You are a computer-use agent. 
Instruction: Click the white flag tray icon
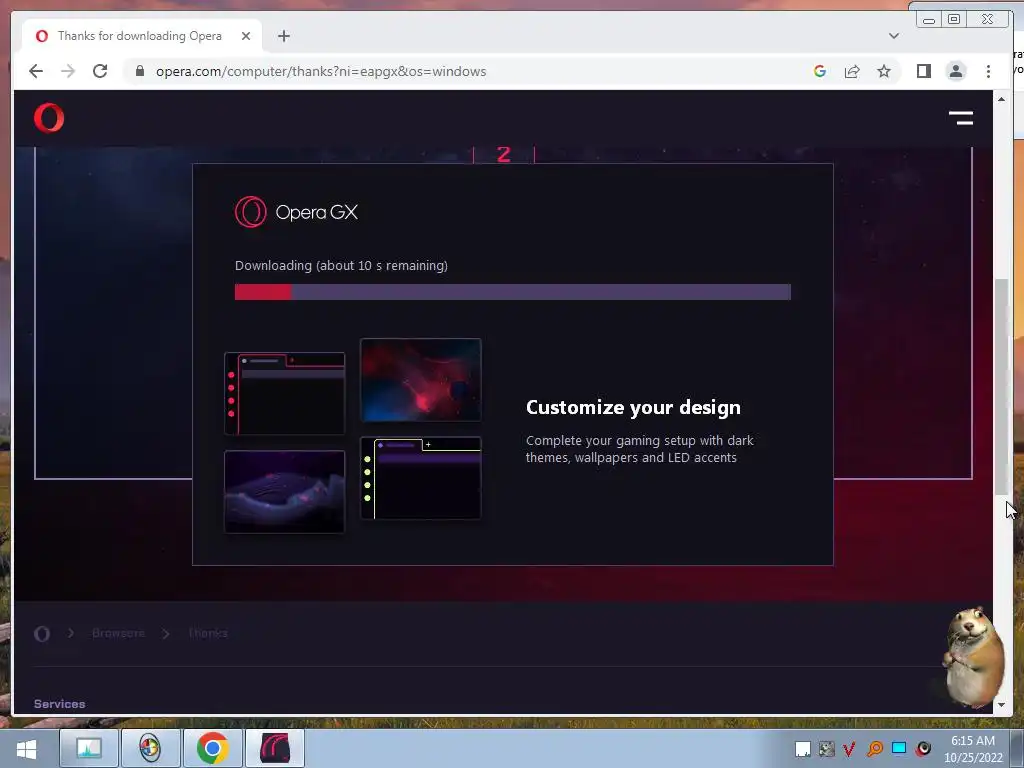(803, 748)
